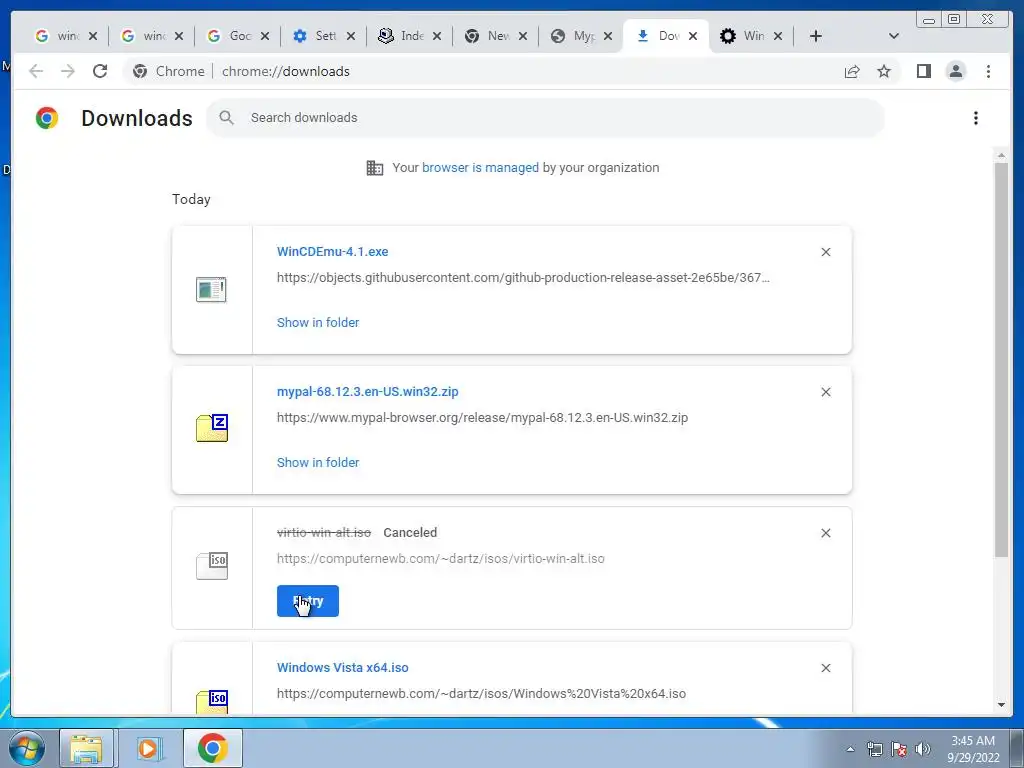Viewport: 1024px width, 768px height.
Task: Click the virtio-win-alt iso file icon
Action: point(212,566)
